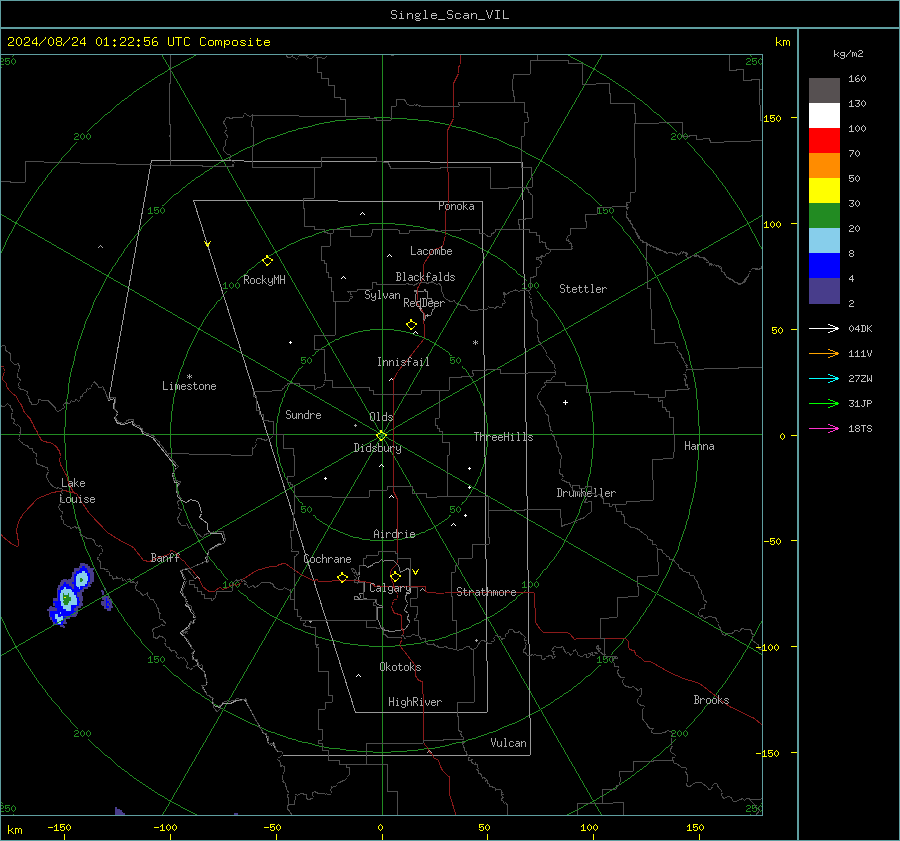The width and height of the screenshot is (900, 841).
Task: Click the yellow diamond marker beside RockyMH
Action: [x=267, y=261]
